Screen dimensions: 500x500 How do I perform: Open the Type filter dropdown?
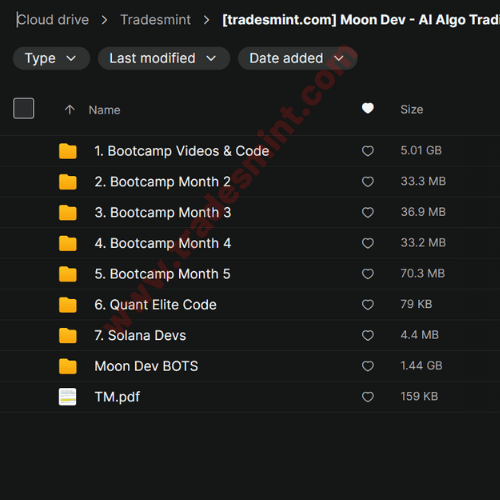[51, 58]
